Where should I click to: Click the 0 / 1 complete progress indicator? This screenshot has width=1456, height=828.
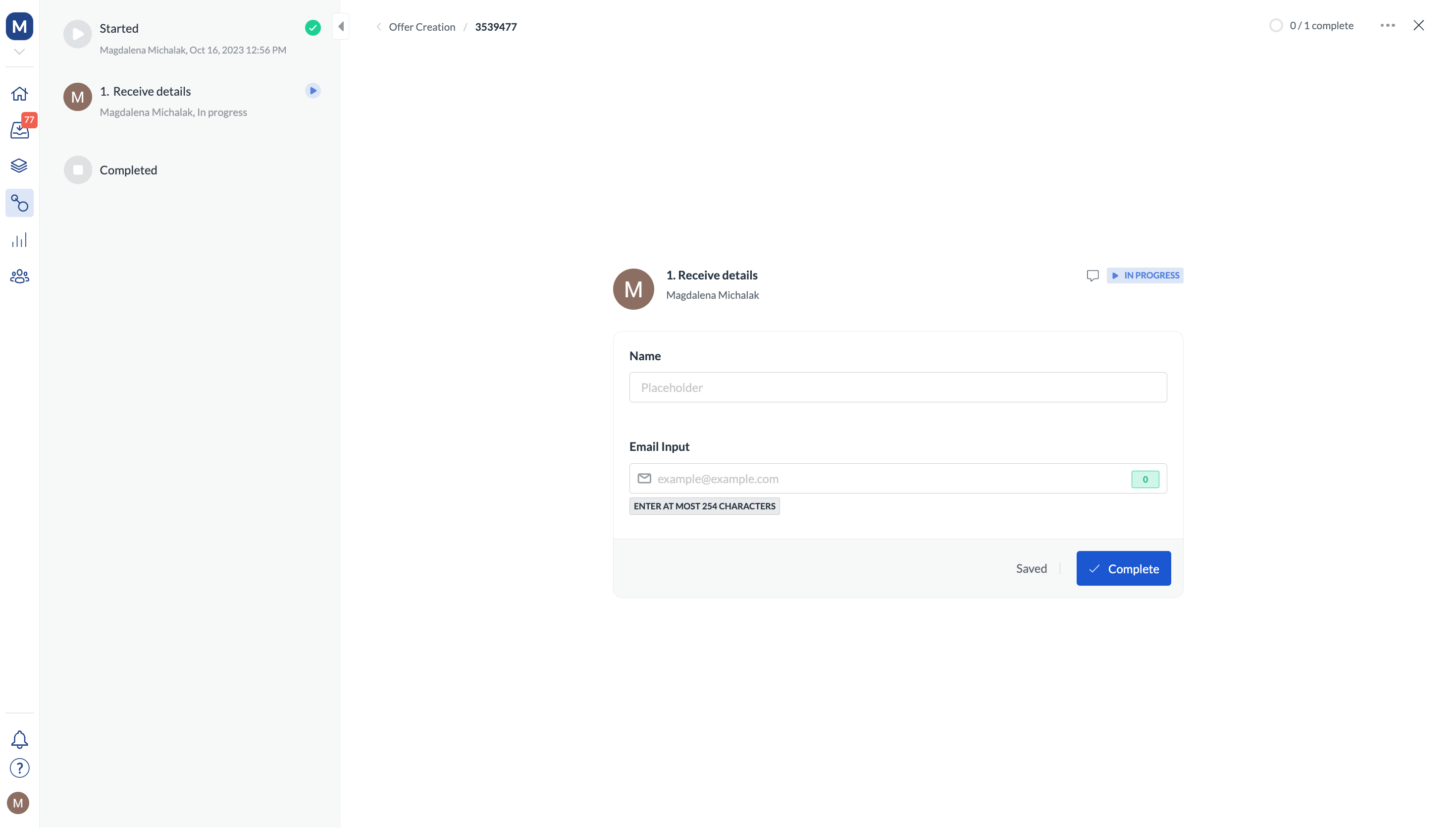[x=1312, y=26]
